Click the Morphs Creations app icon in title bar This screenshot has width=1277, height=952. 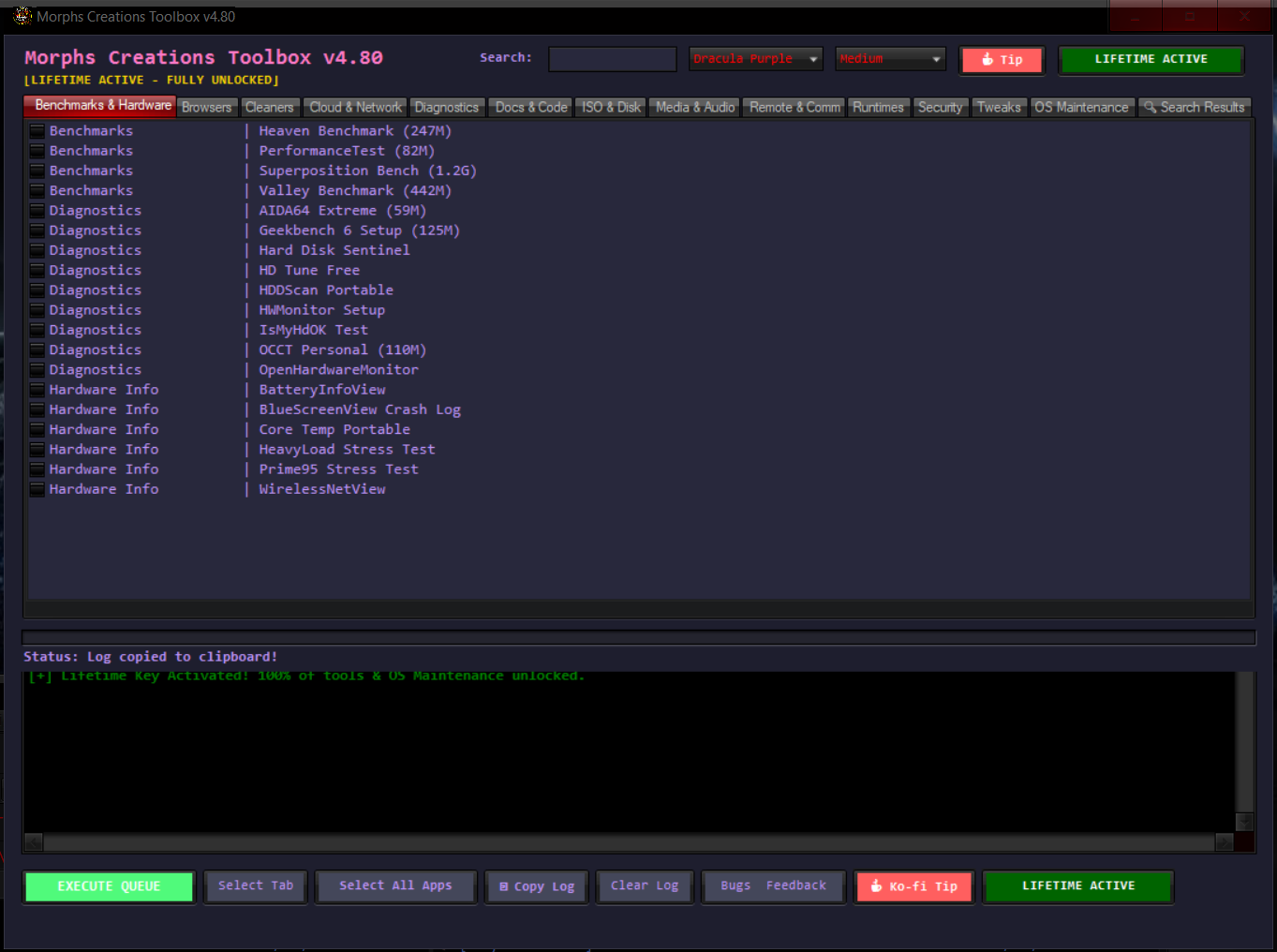[22, 16]
